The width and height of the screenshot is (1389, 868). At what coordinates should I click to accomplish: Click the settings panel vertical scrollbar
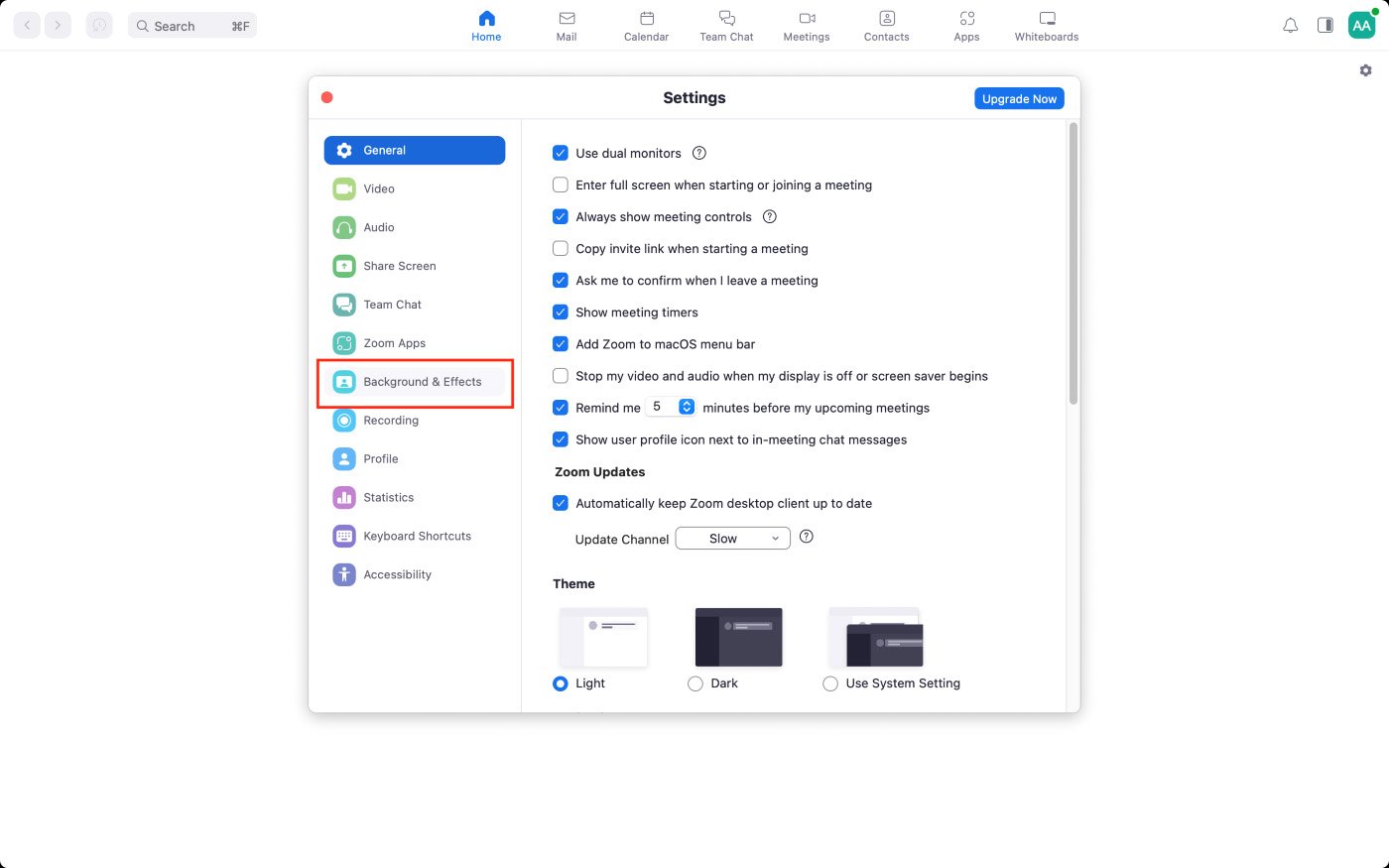[1073, 263]
